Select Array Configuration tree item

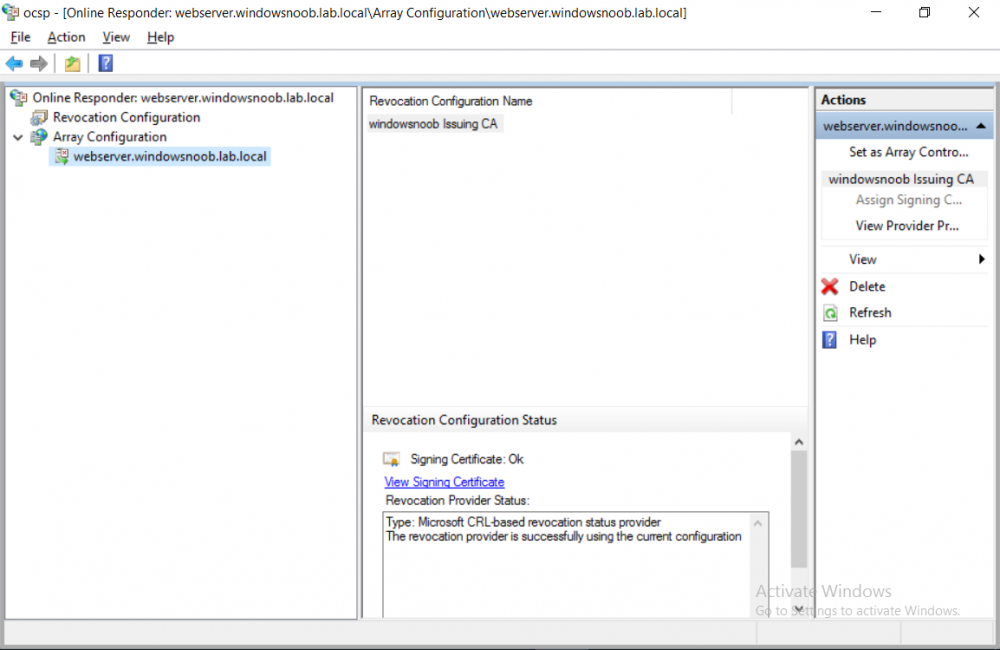[110, 137]
